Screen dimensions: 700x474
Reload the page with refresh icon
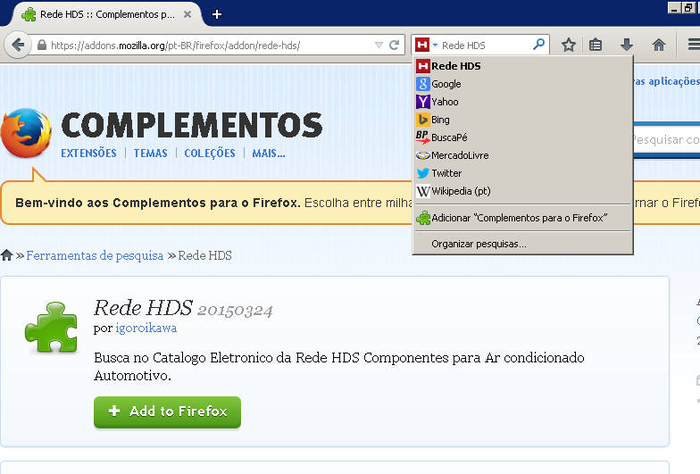pos(394,45)
